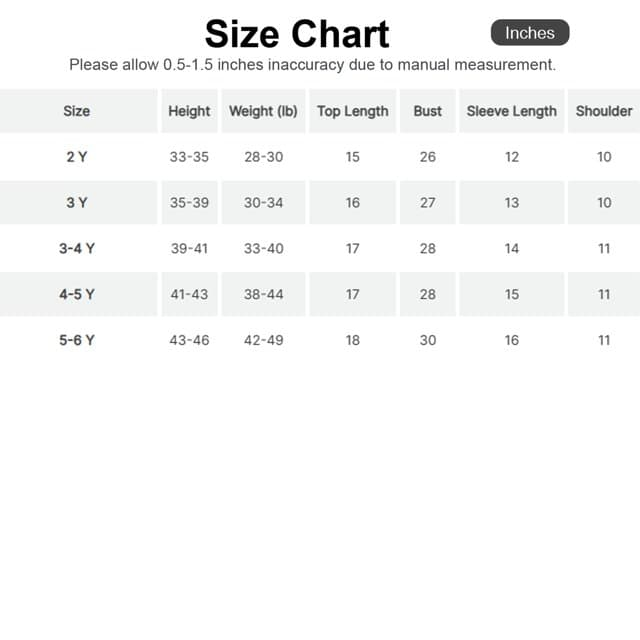Click the 3 Y size row label
Screen dimensions: 640x640
pyautogui.click(x=77, y=203)
